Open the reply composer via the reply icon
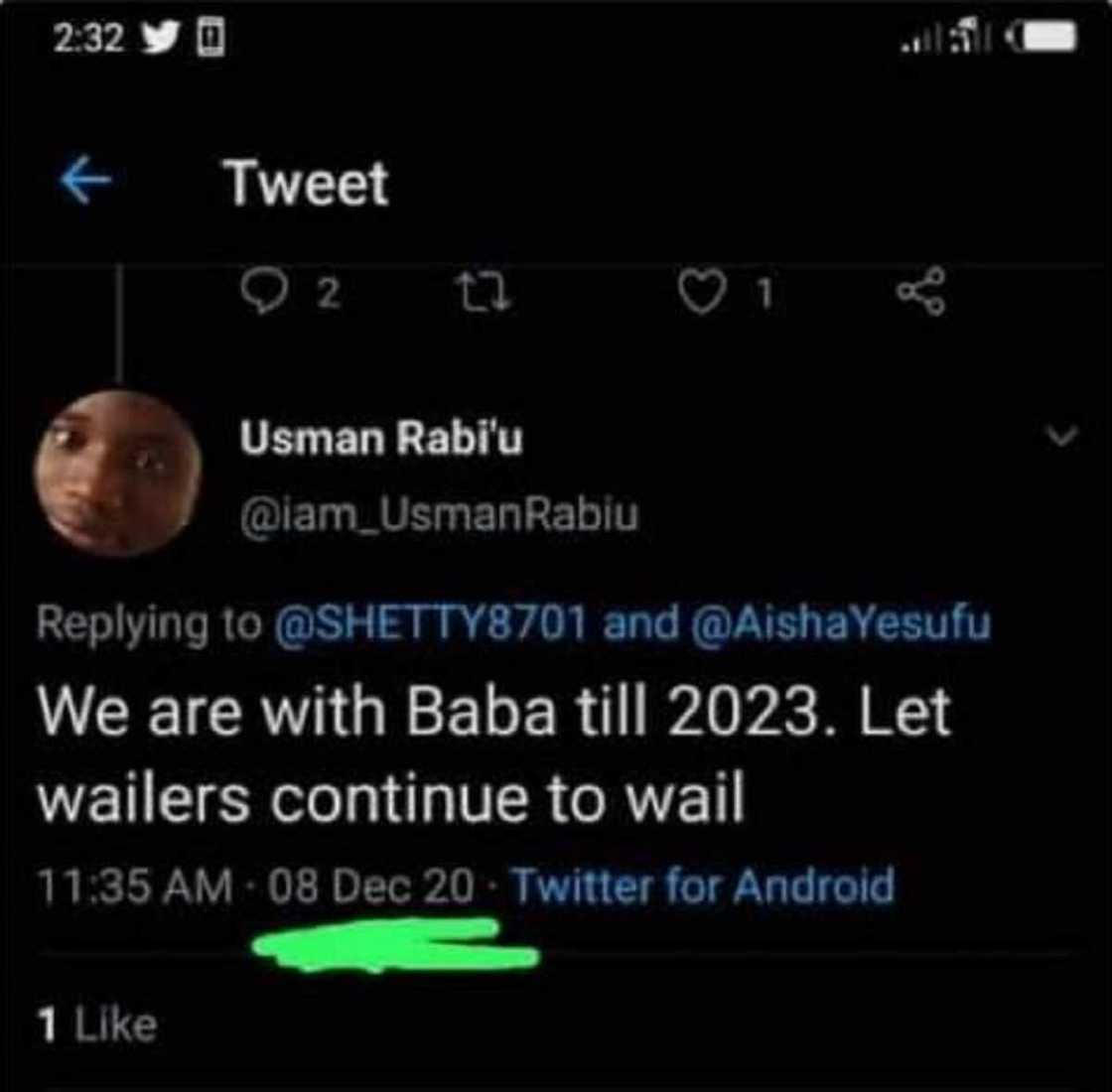 tap(263, 289)
